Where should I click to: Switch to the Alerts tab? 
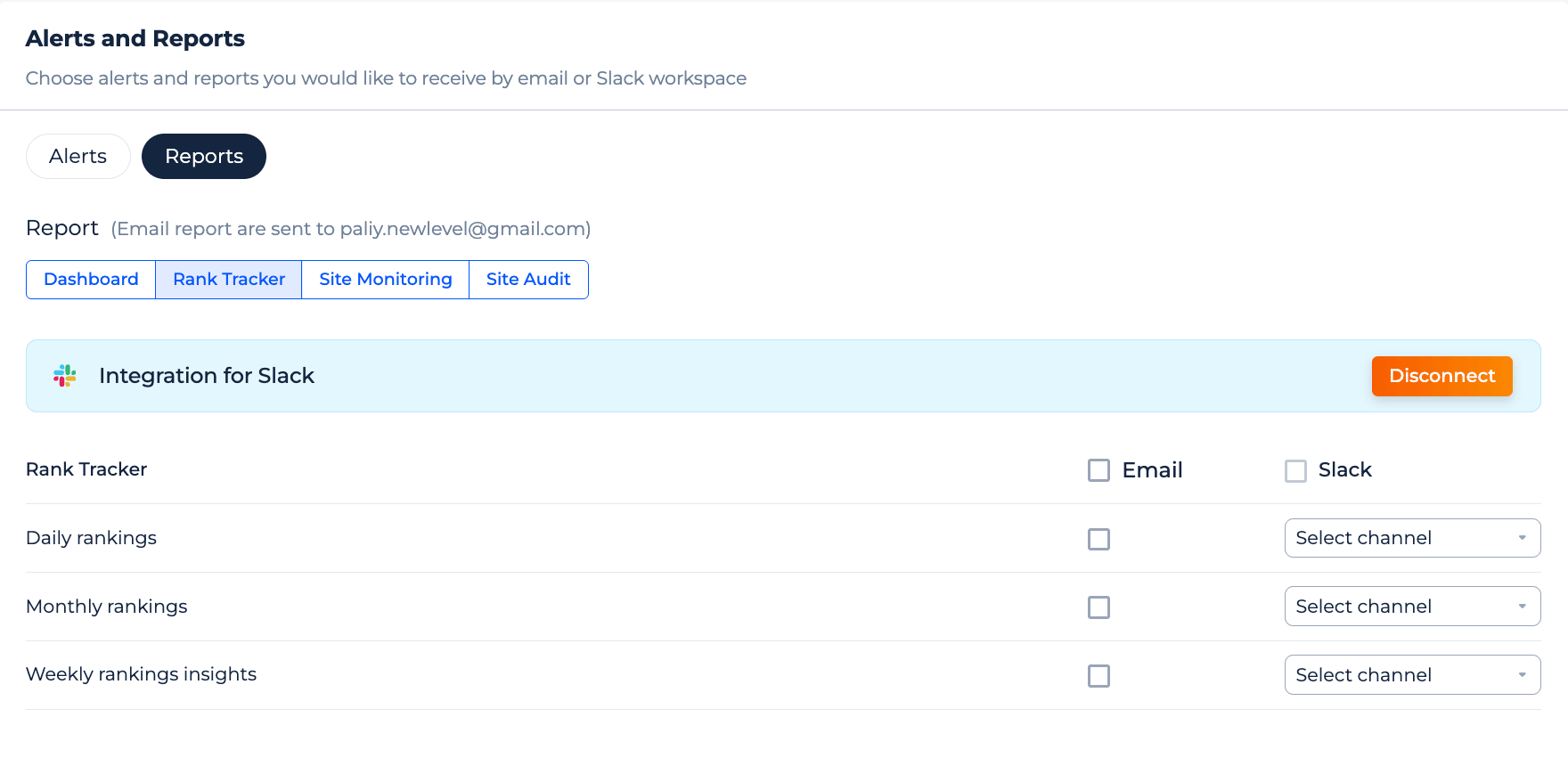tap(78, 156)
